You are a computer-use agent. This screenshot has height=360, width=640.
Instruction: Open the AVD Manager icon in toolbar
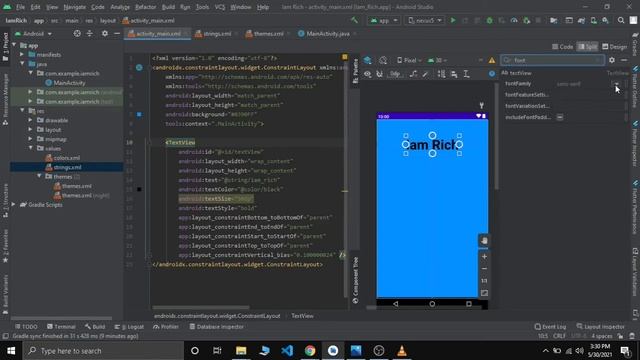click(x=593, y=20)
